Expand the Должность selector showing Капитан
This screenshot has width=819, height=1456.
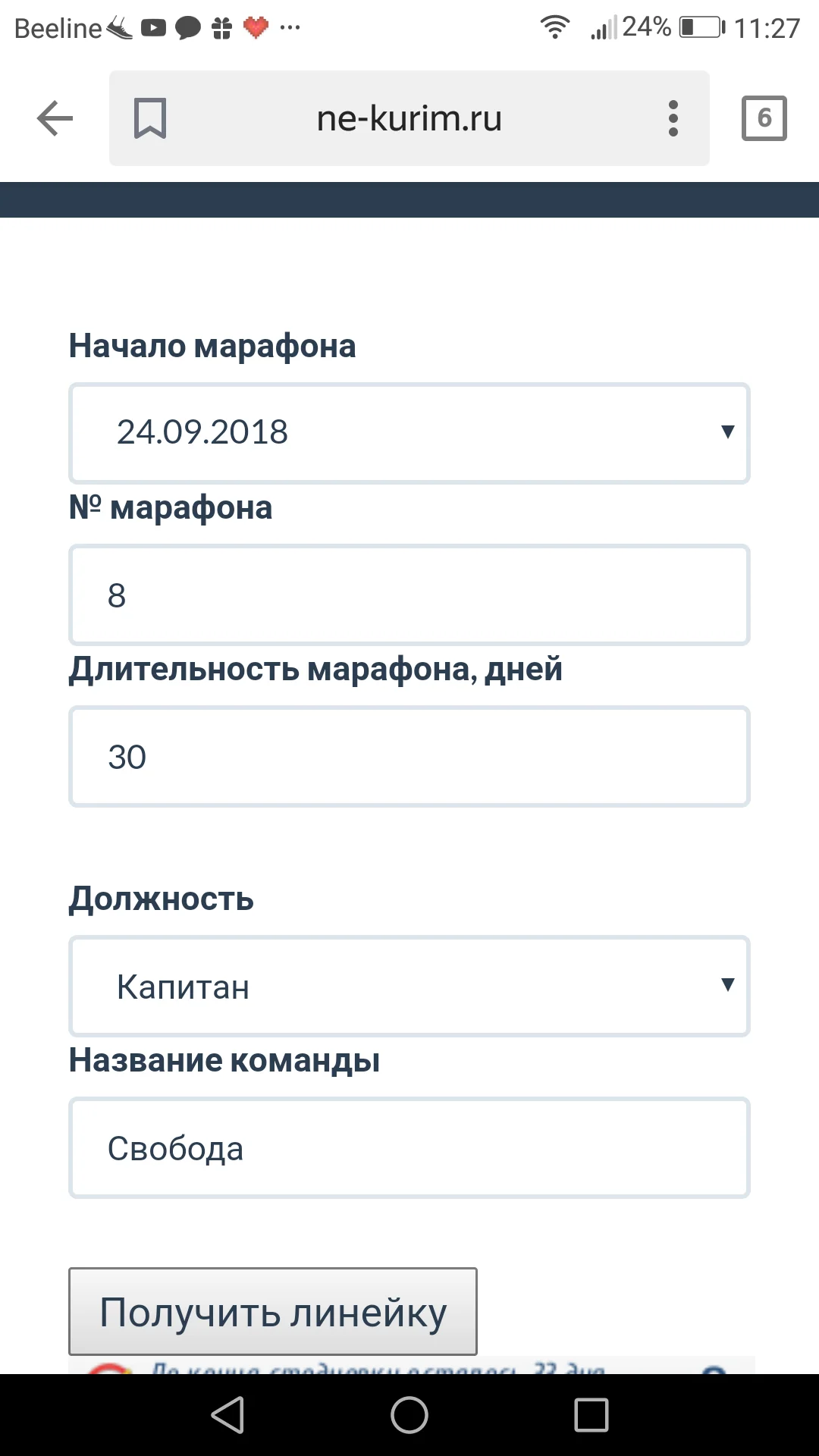point(409,986)
